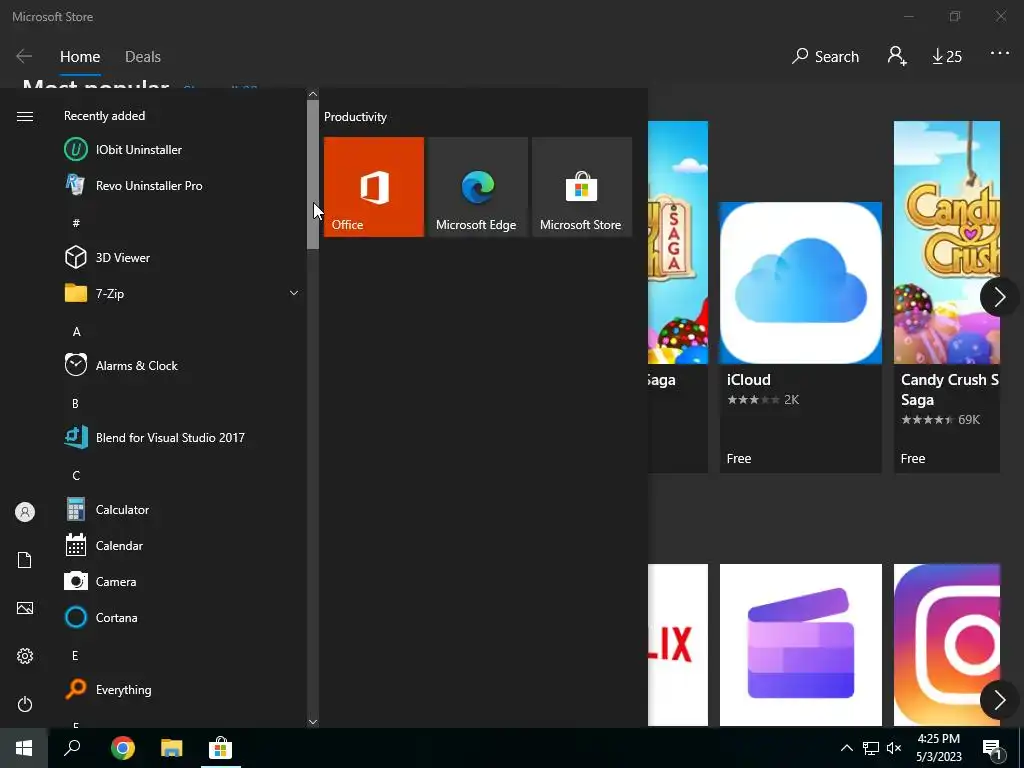Viewport: 1024px width, 768px height.
Task: Click the Recently added heading
Action: click(x=104, y=116)
